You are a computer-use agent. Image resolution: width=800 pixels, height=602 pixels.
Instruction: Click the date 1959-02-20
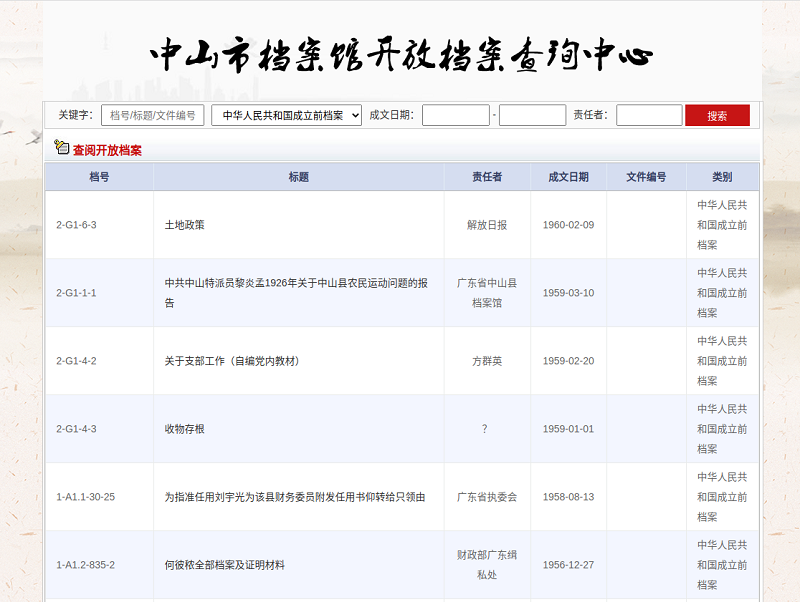tap(568, 361)
